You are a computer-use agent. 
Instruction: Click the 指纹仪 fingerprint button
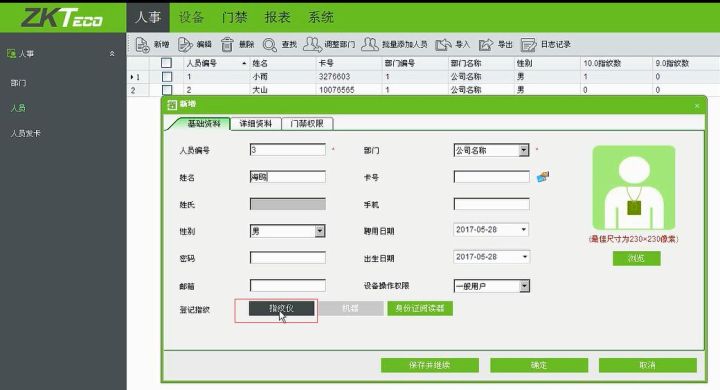pyautogui.click(x=281, y=308)
